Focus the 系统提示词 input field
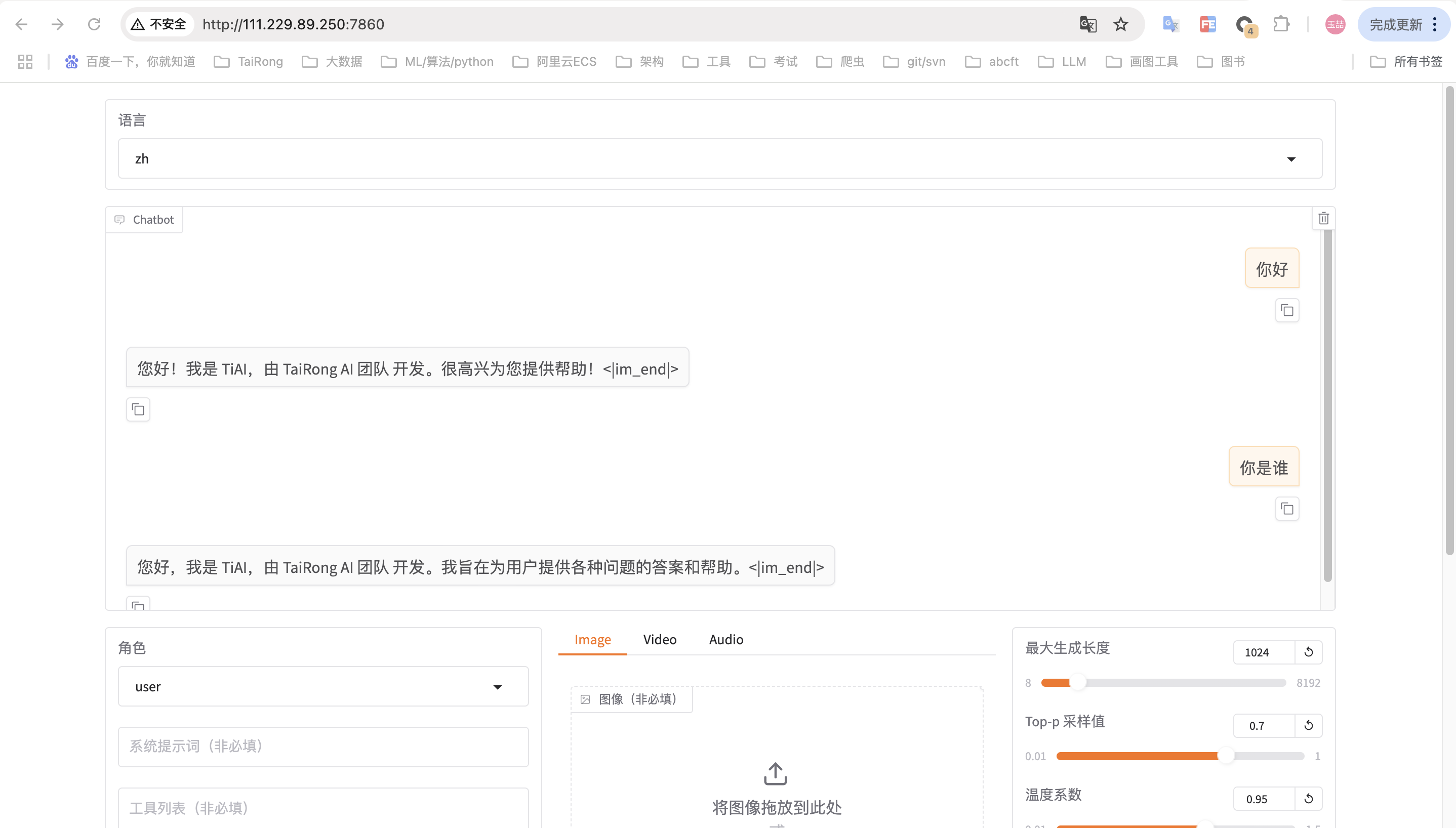This screenshot has width=1456, height=828. tap(323, 747)
